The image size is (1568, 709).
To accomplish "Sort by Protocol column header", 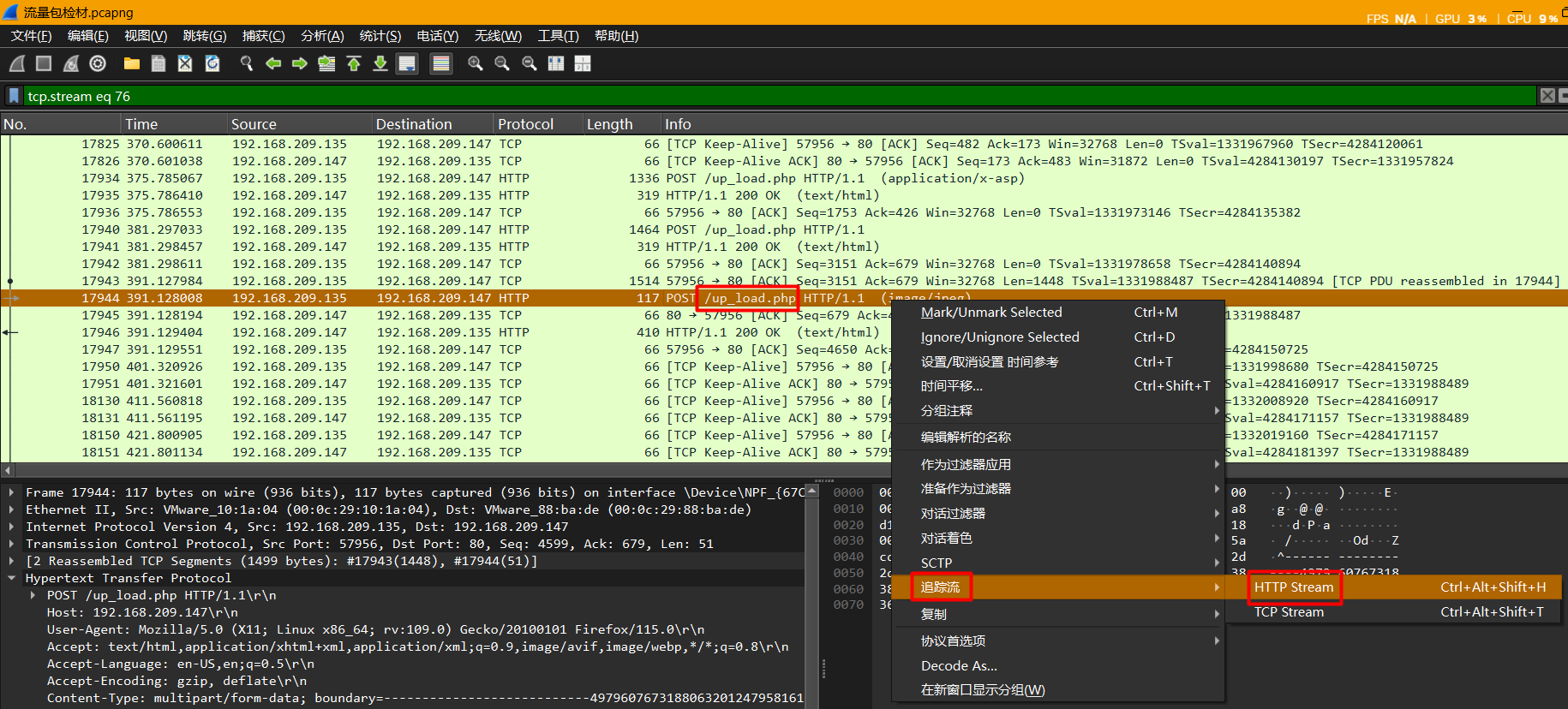I will click(537, 124).
